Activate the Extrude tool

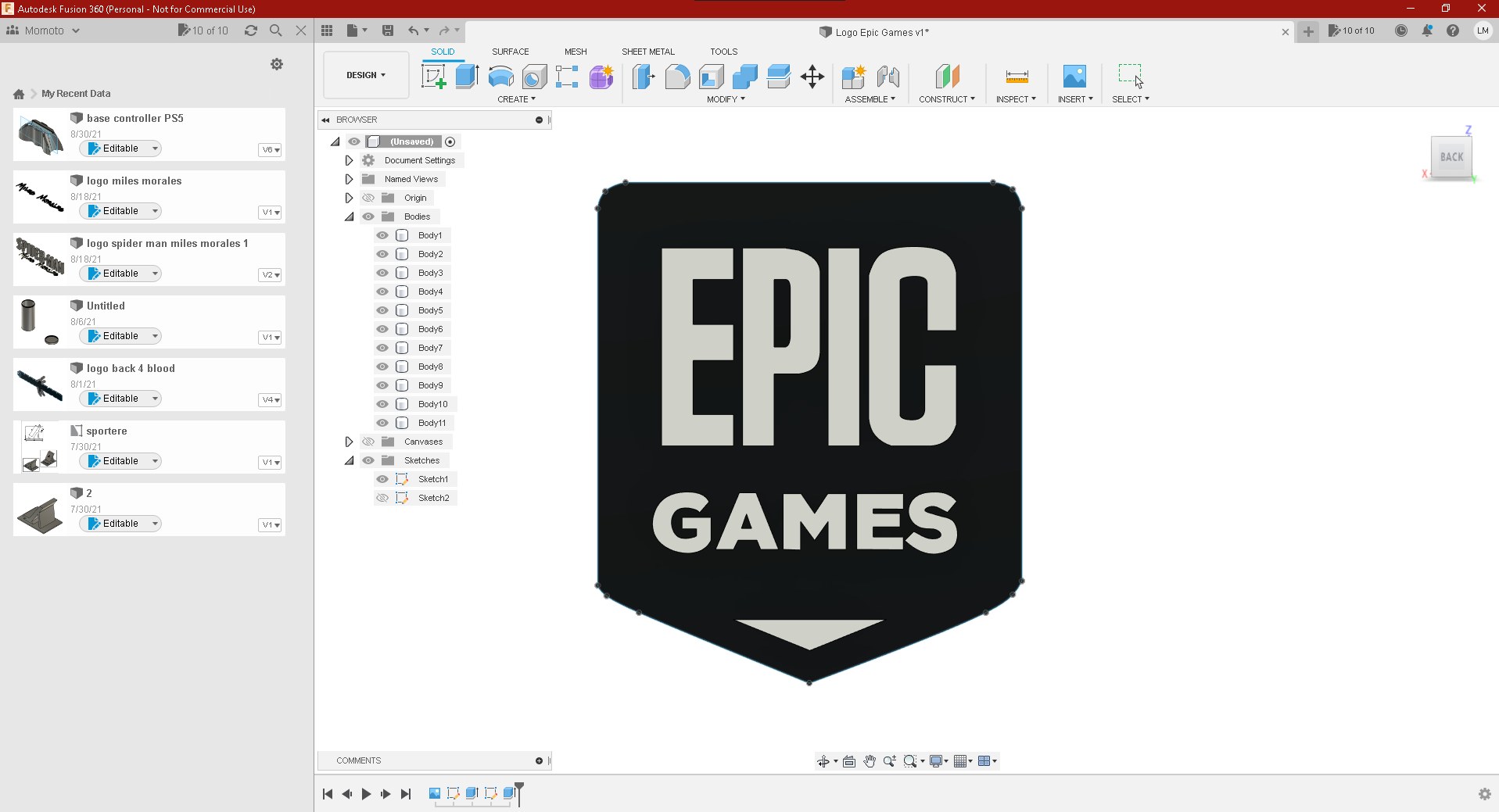pyautogui.click(x=467, y=77)
